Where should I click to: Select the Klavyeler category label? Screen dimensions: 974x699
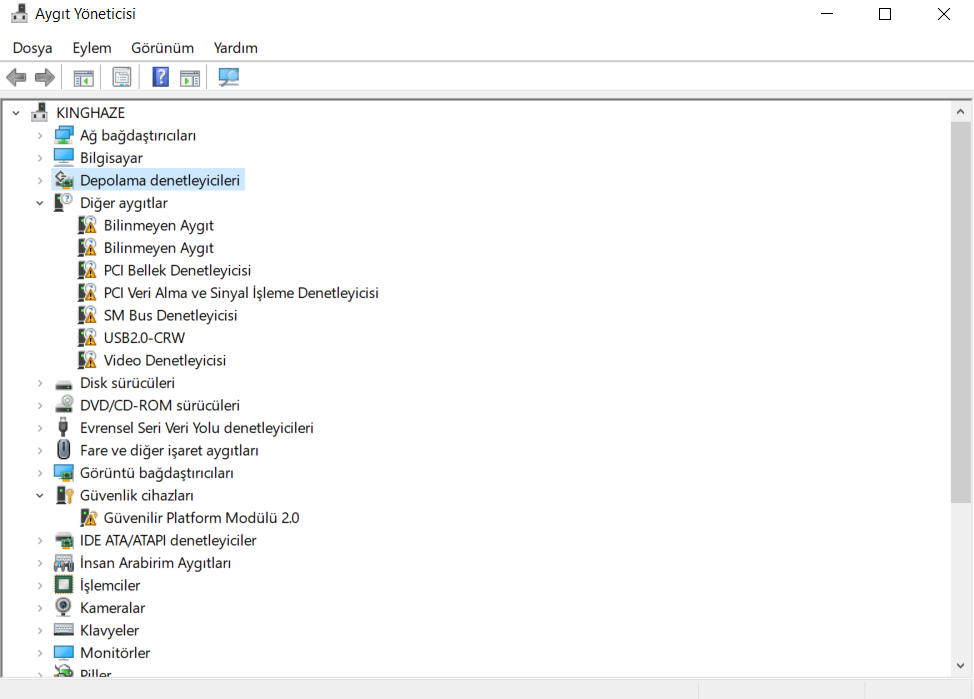pyautogui.click(x=109, y=630)
